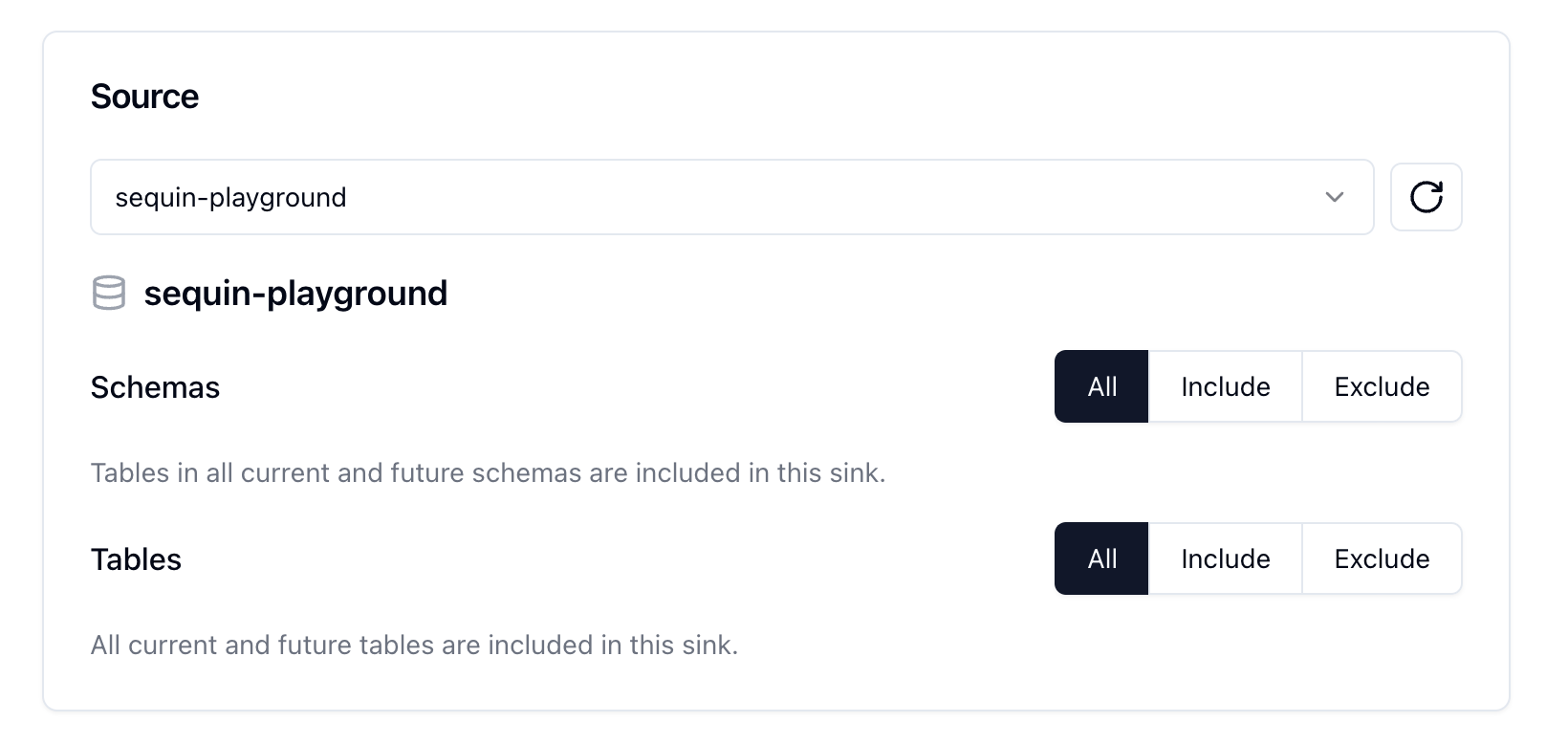
Task: Click the selected sequin-playground value in the combo box
Action: point(231,198)
